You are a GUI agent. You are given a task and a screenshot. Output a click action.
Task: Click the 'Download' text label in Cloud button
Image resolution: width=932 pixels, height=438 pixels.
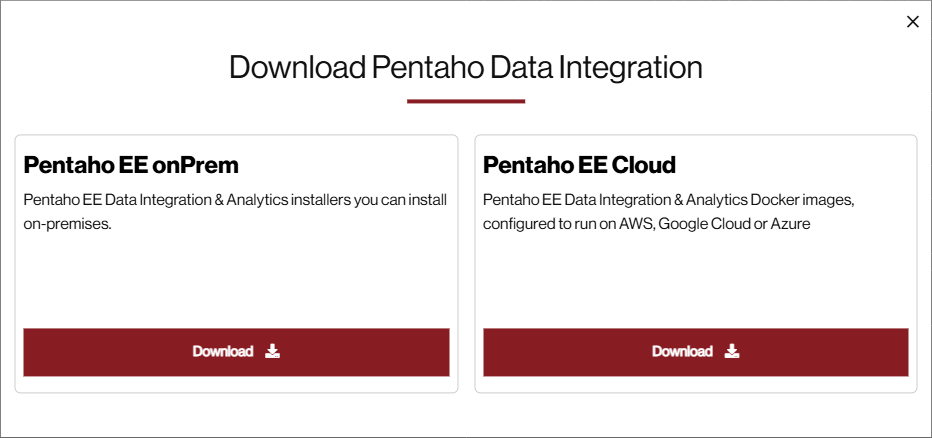[x=682, y=351]
